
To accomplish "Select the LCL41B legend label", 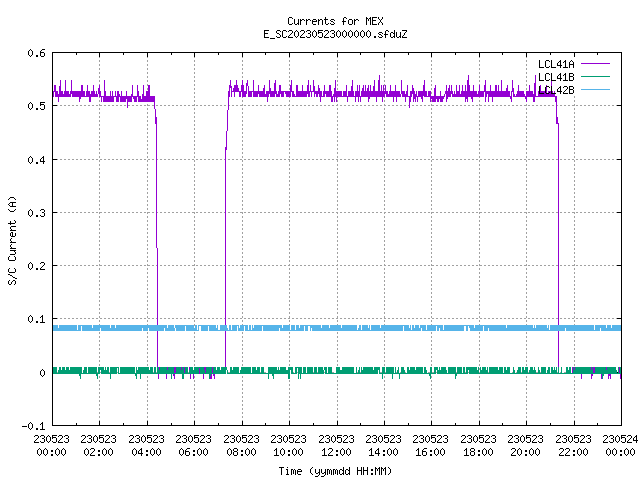I will tap(556, 77).
